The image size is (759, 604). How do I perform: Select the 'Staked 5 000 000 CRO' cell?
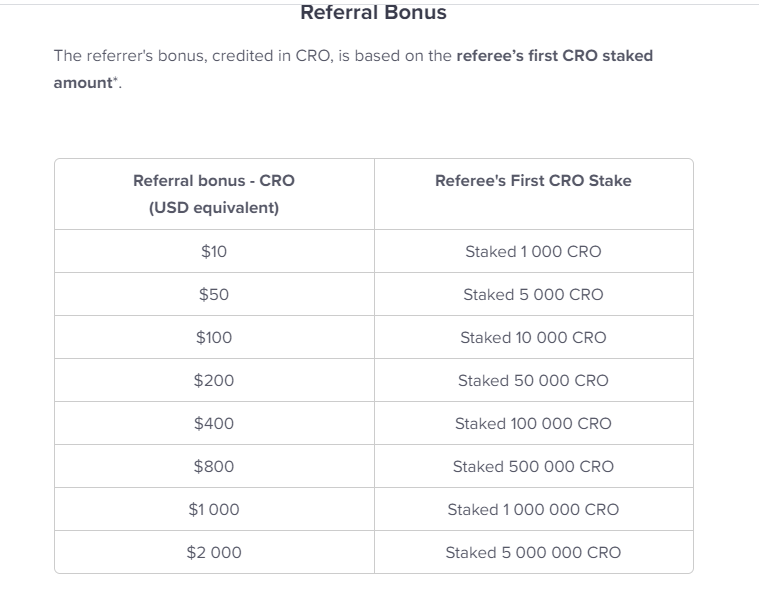point(533,552)
